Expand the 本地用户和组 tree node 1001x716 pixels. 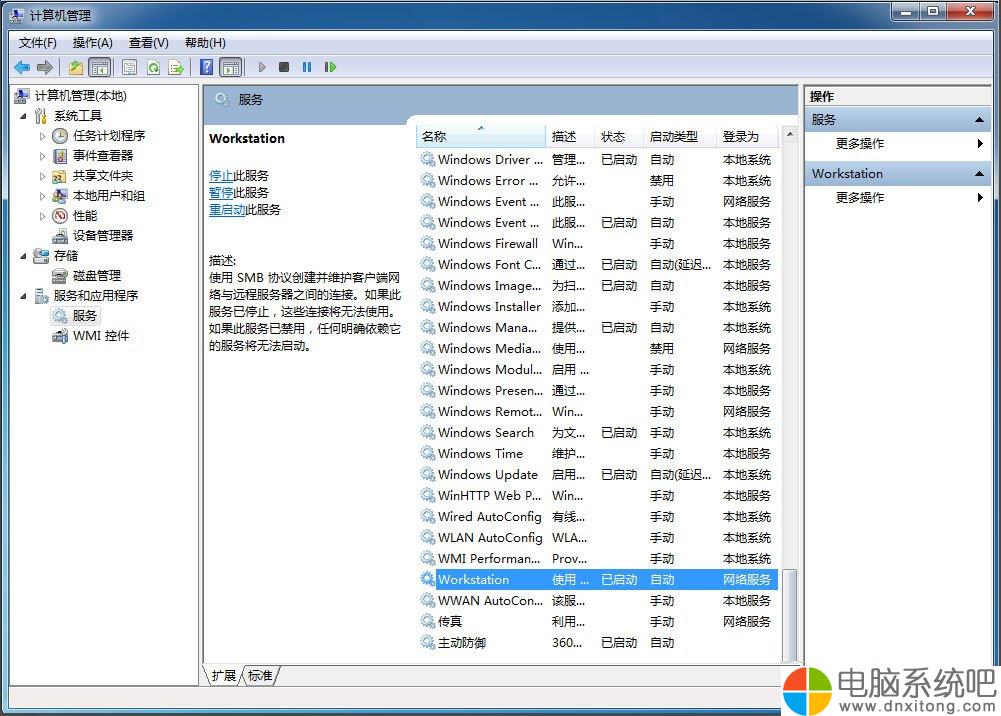(x=42, y=196)
